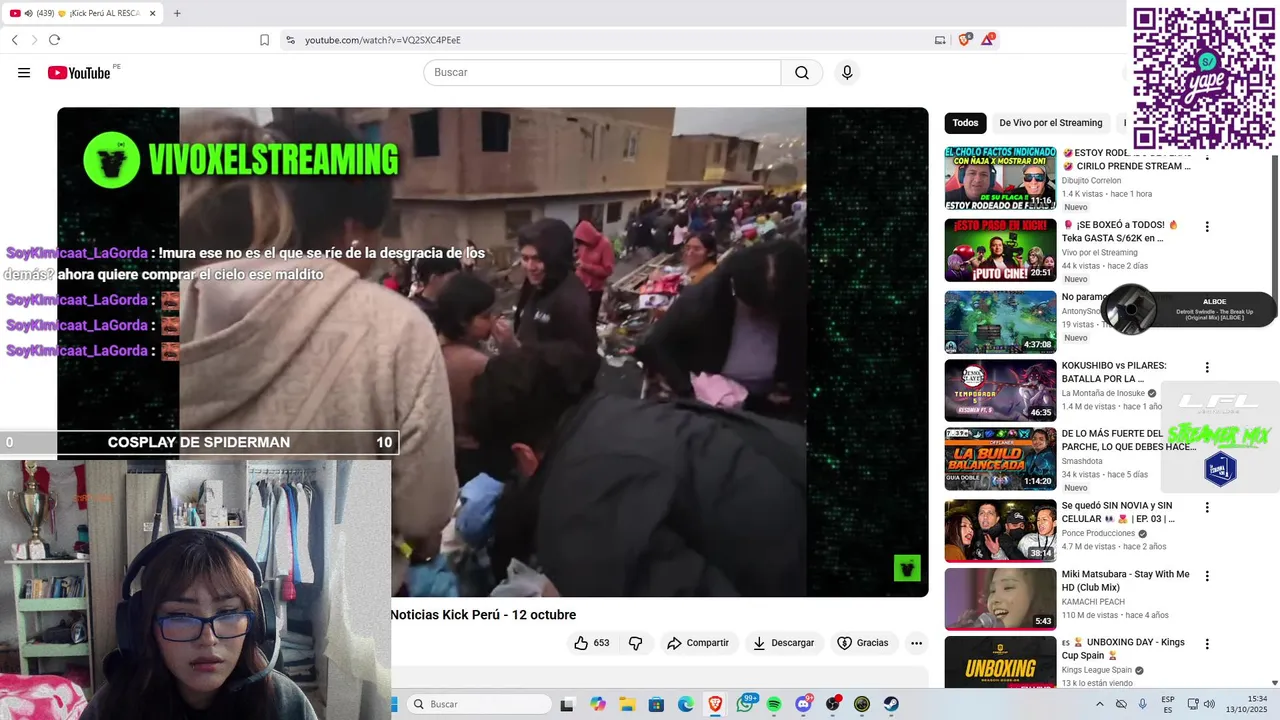Bookmark this page with bookmark icon
This screenshot has width=1280, height=720.
point(264,40)
